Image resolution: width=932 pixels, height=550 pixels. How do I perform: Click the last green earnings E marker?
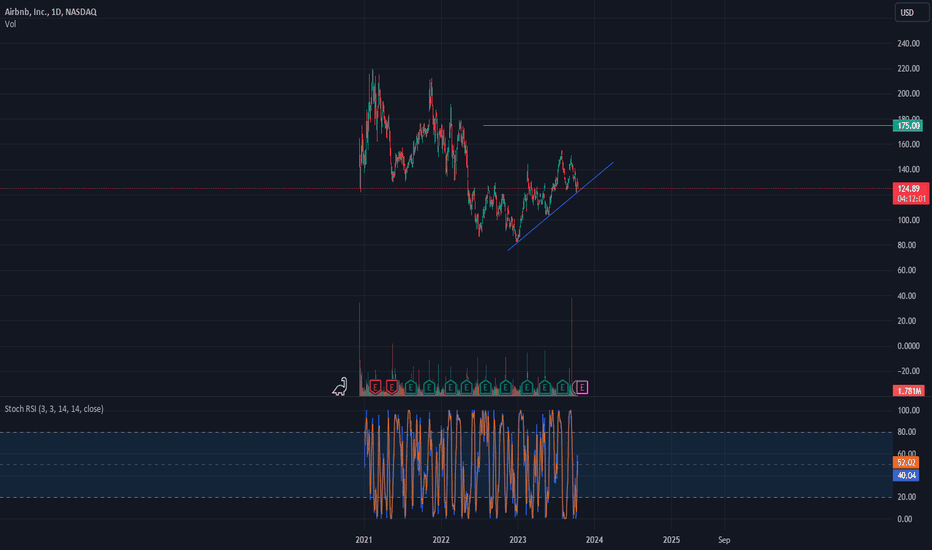click(562, 388)
